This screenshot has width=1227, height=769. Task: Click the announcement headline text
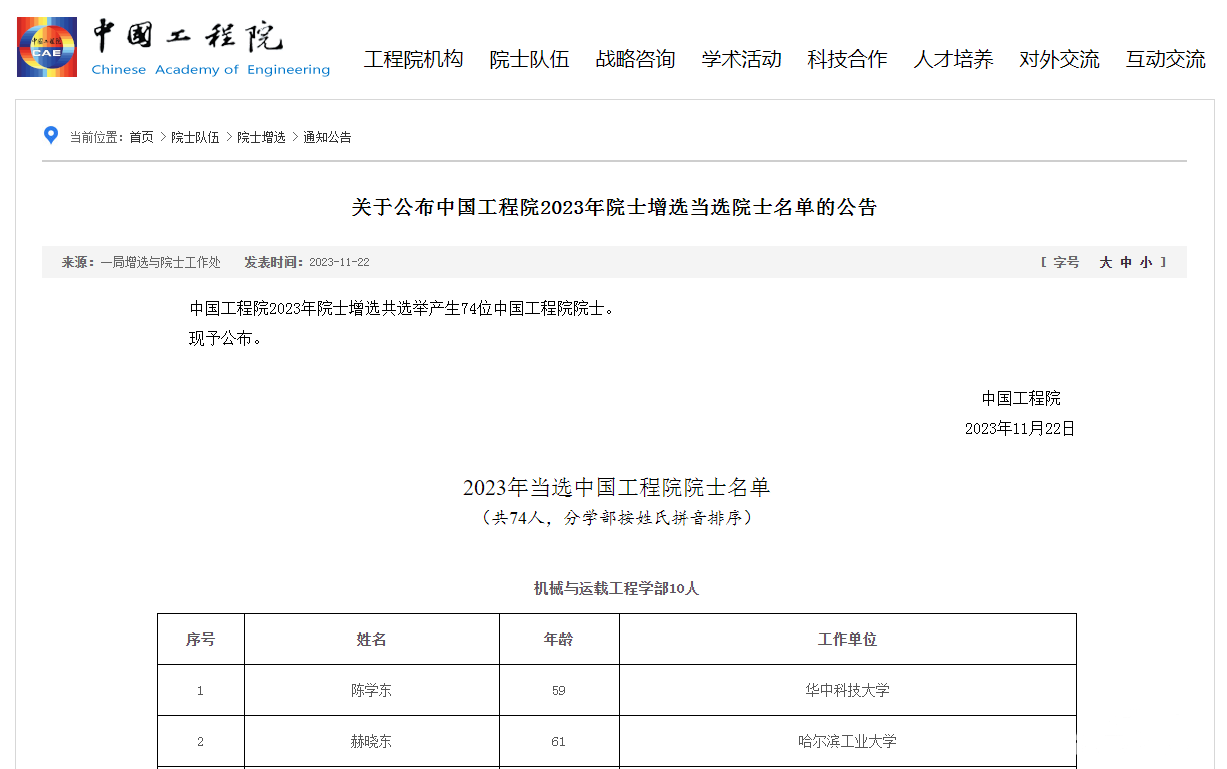pyautogui.click(x=614, y=207)
